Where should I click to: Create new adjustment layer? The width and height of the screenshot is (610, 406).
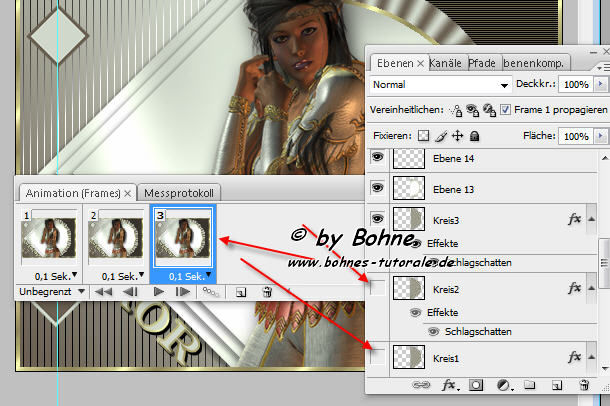(503, 385)
